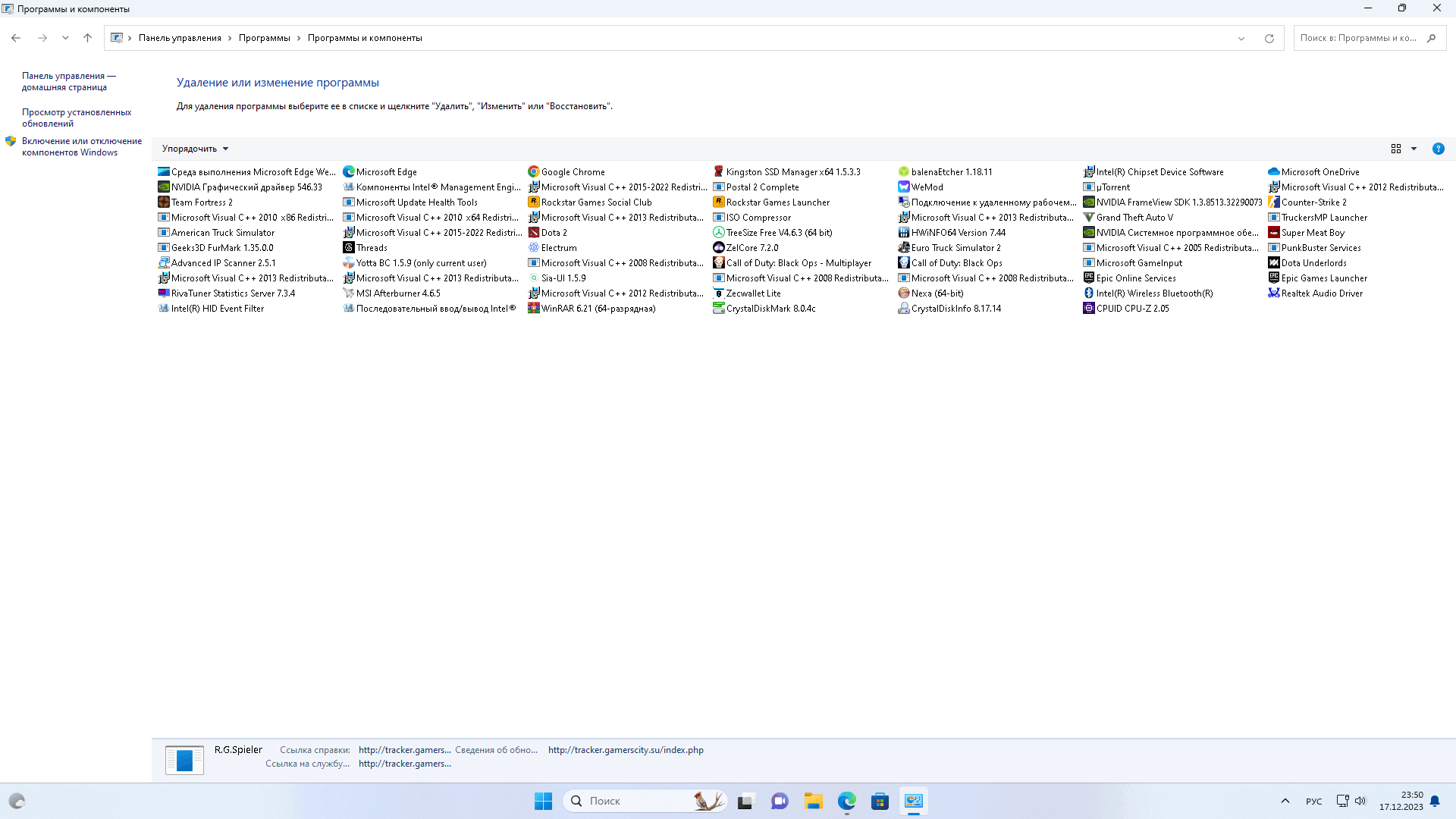The width and height of the screenshot is (1456, 819).
Task: Select MSI Afterburner 4.6.5 entry
Action: 392,293
